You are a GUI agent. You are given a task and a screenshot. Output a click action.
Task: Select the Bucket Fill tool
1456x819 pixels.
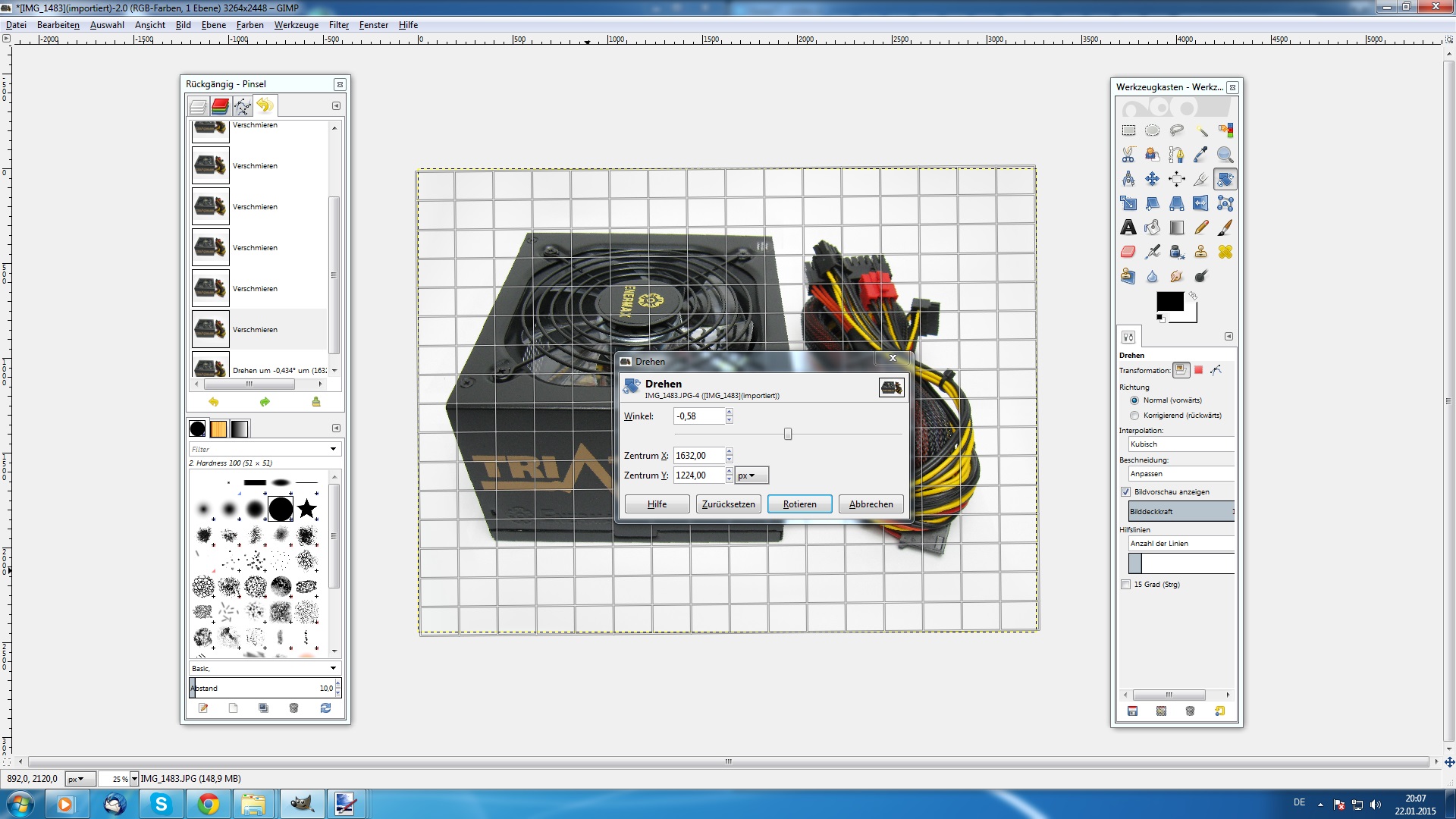[1153, 227]
